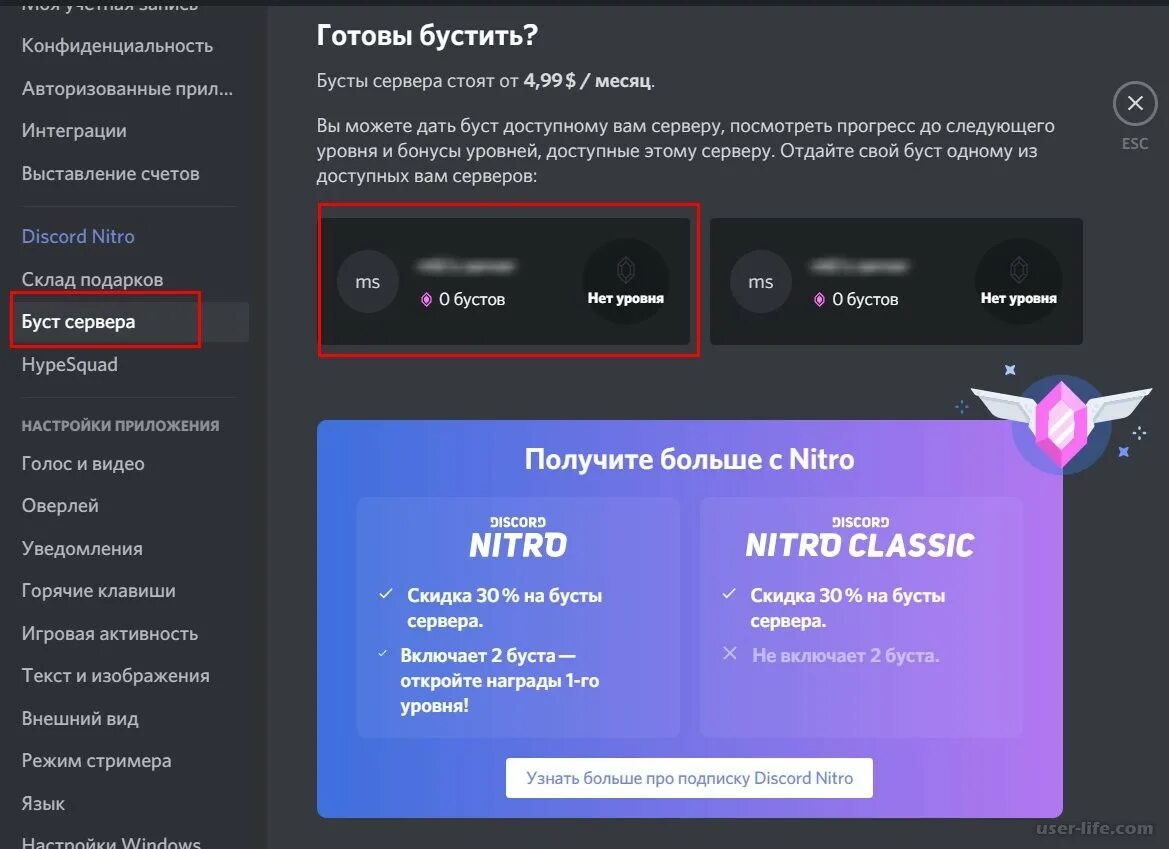Click the '4,99 $ / месяц' price text
Screen dimensions: 1169x849
coord(587,81)
